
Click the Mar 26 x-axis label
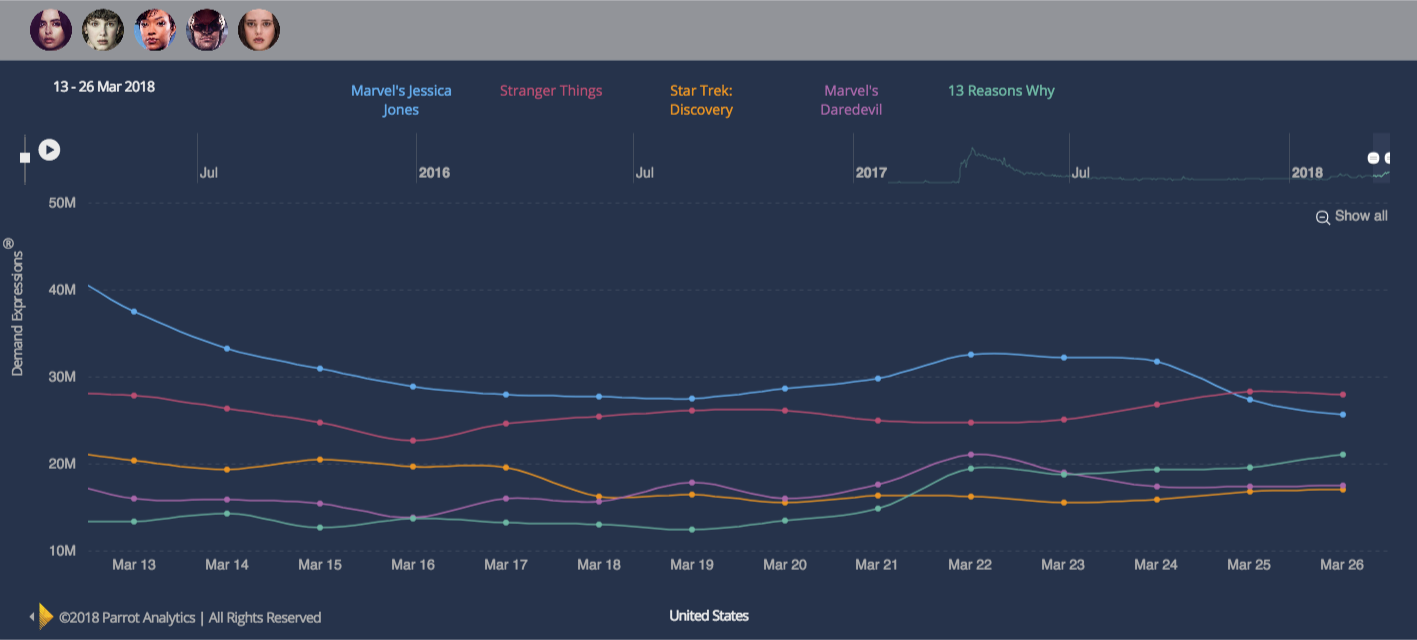click(x=1342, y=565)
